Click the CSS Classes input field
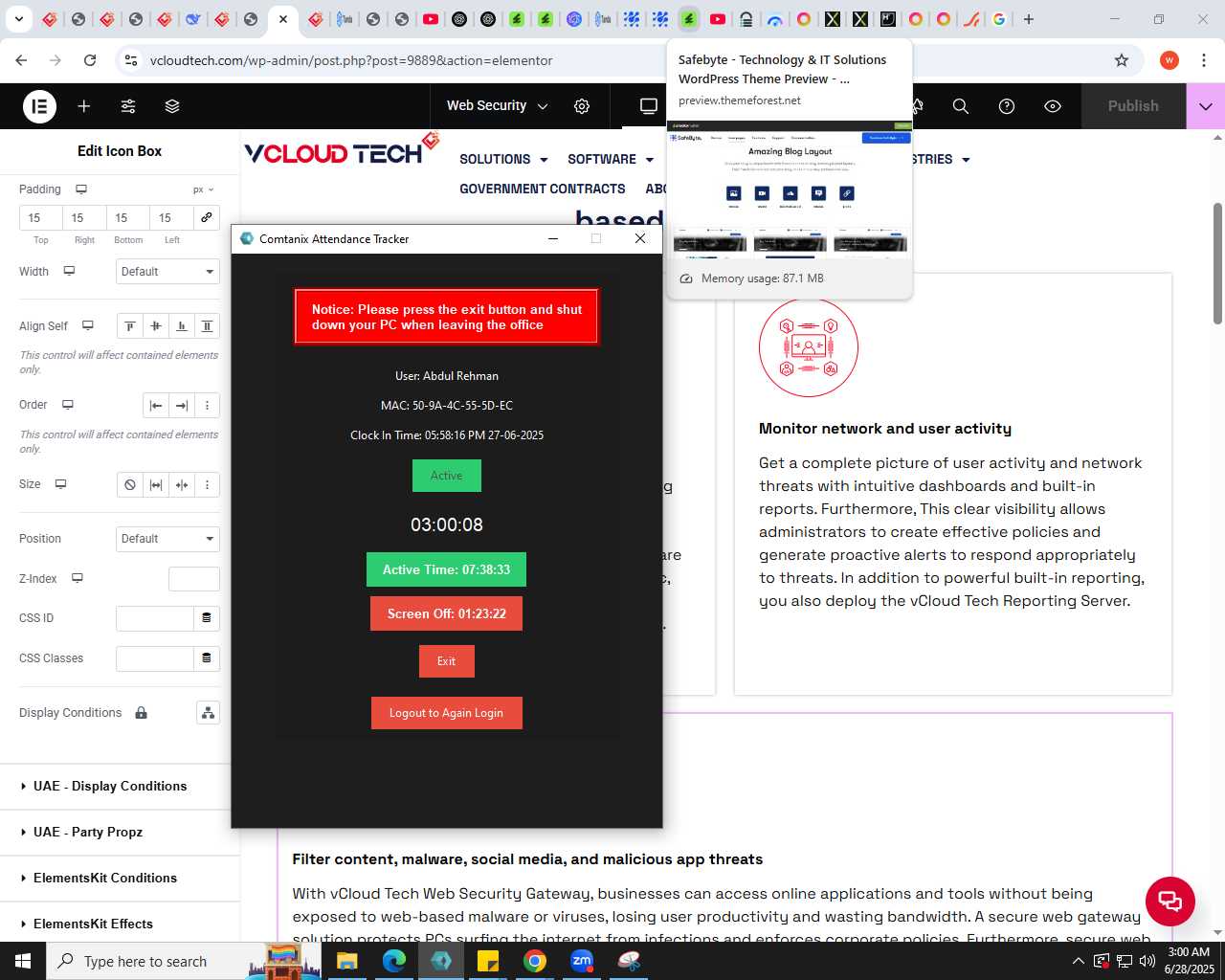This screenshot has height=980, width=1225. 155,658
